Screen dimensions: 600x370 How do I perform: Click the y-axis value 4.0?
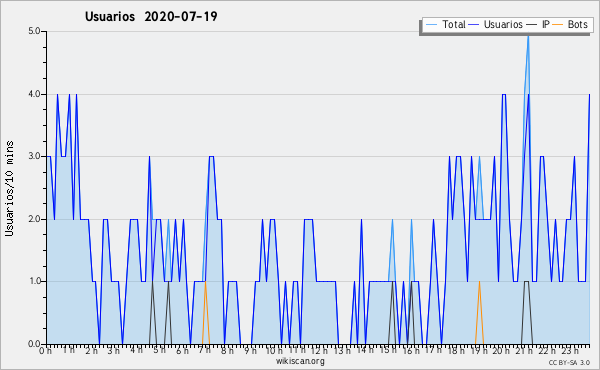(x=34, y=94)
